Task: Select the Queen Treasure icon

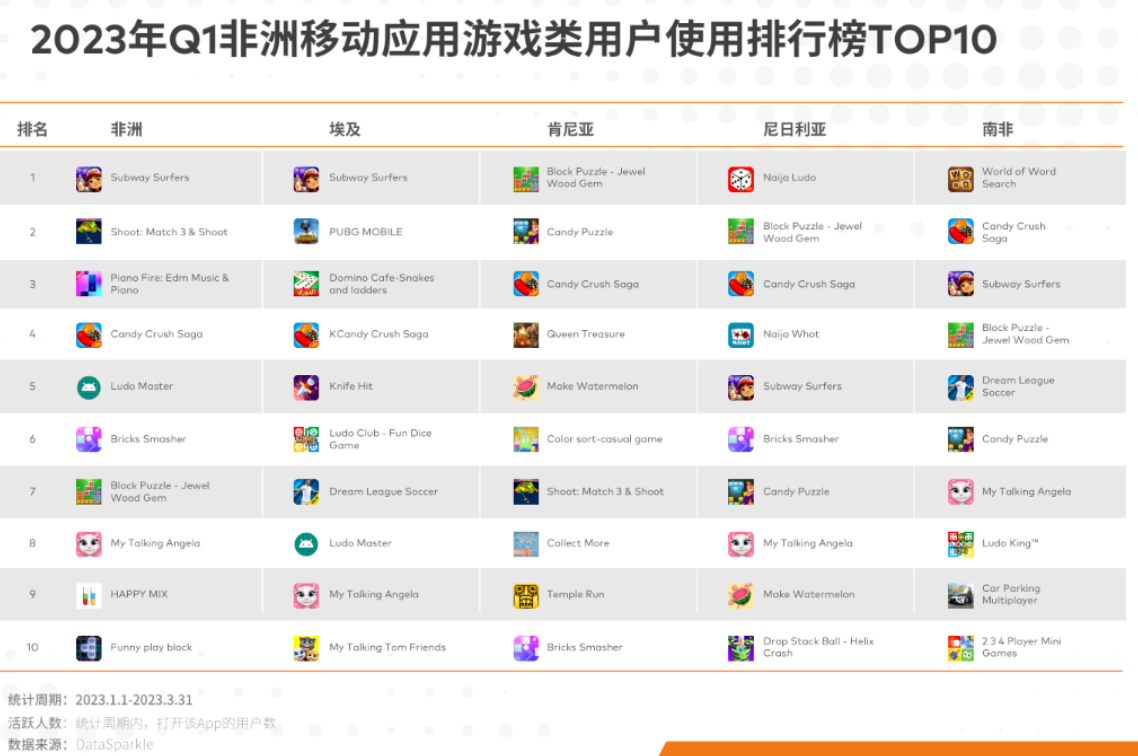Action: pyautogui.click(x=526, y=335)
